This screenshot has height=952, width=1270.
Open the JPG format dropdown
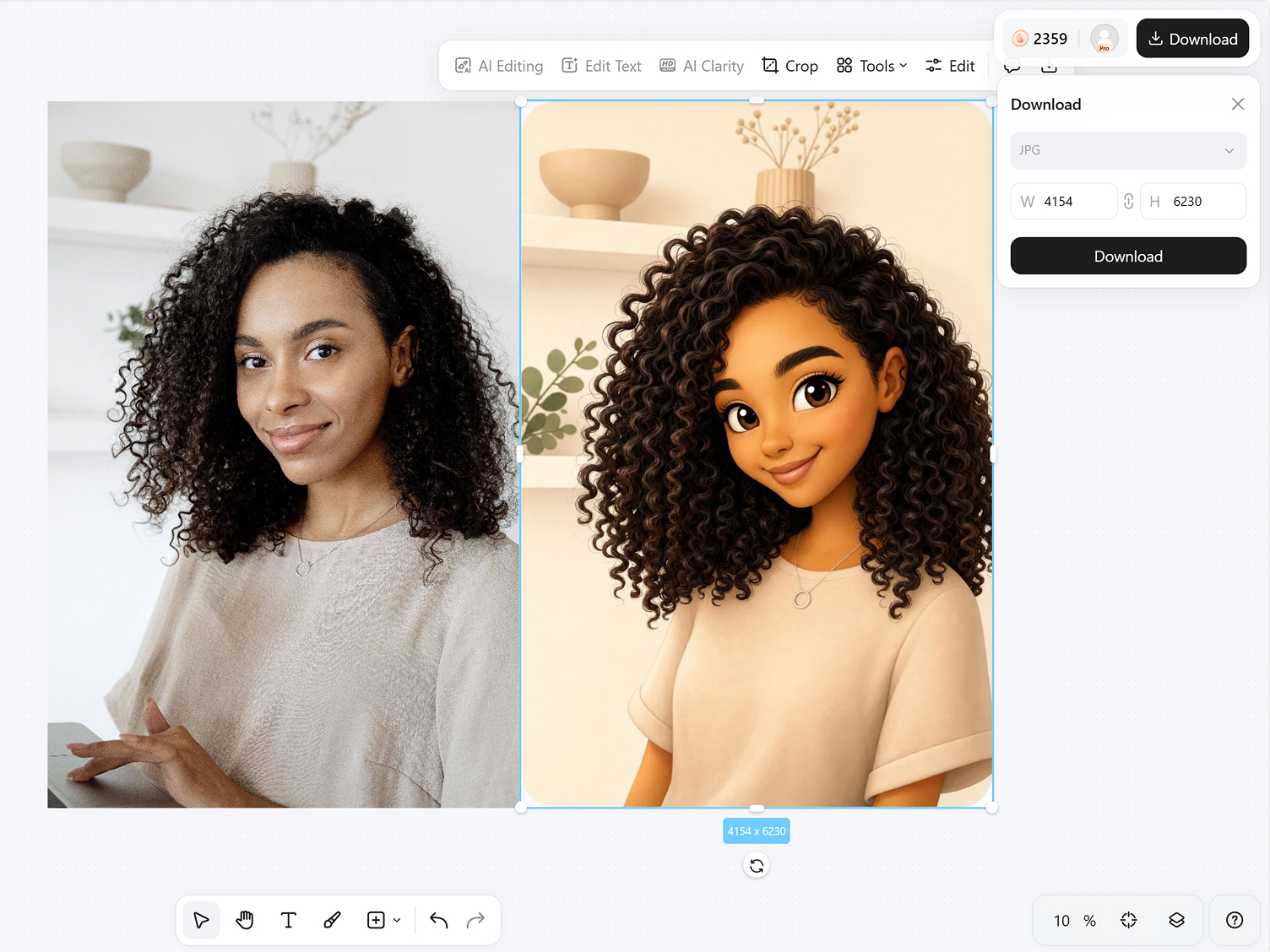(x=1128, y=150)
